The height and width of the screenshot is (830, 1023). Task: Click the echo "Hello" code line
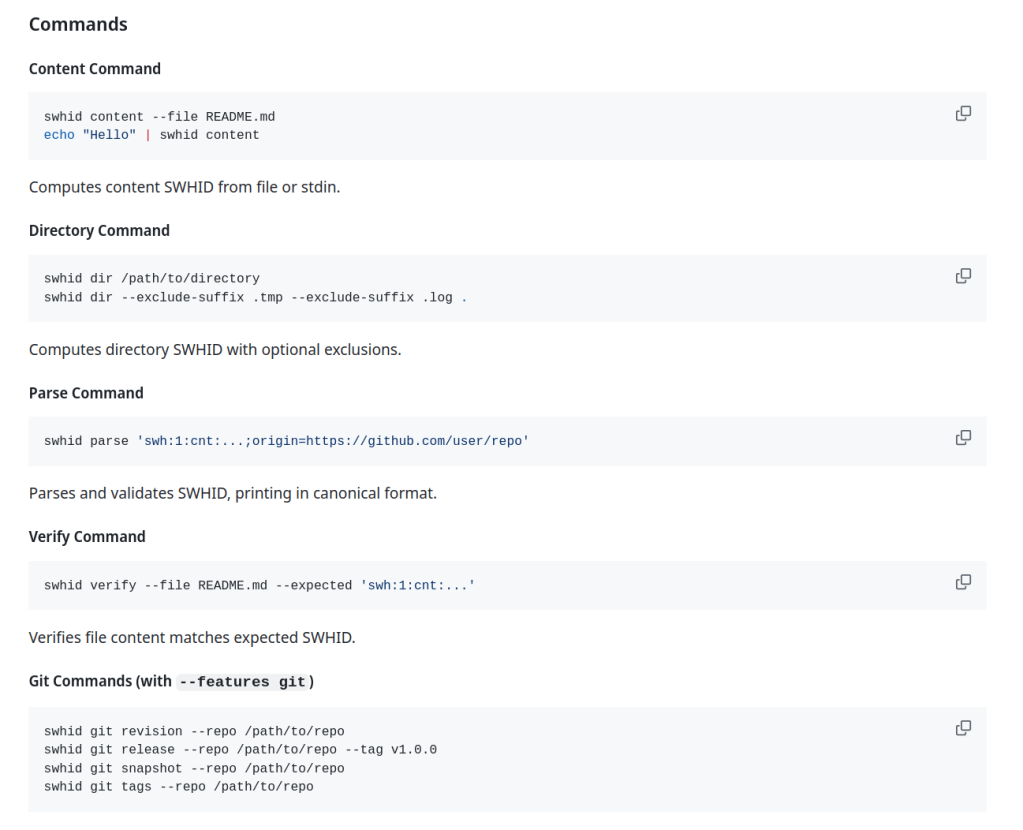click(x=151, y=135)
